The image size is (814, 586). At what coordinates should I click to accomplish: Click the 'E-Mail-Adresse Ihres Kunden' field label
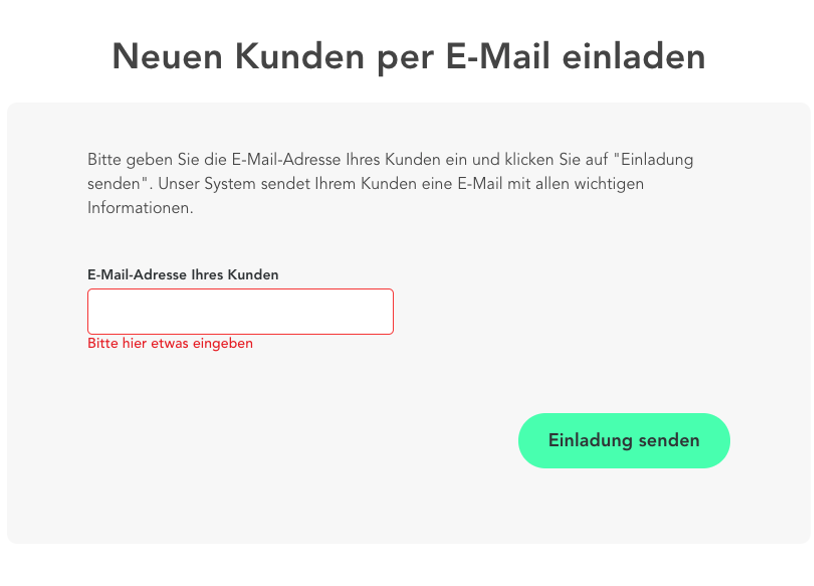coord(183,274)
